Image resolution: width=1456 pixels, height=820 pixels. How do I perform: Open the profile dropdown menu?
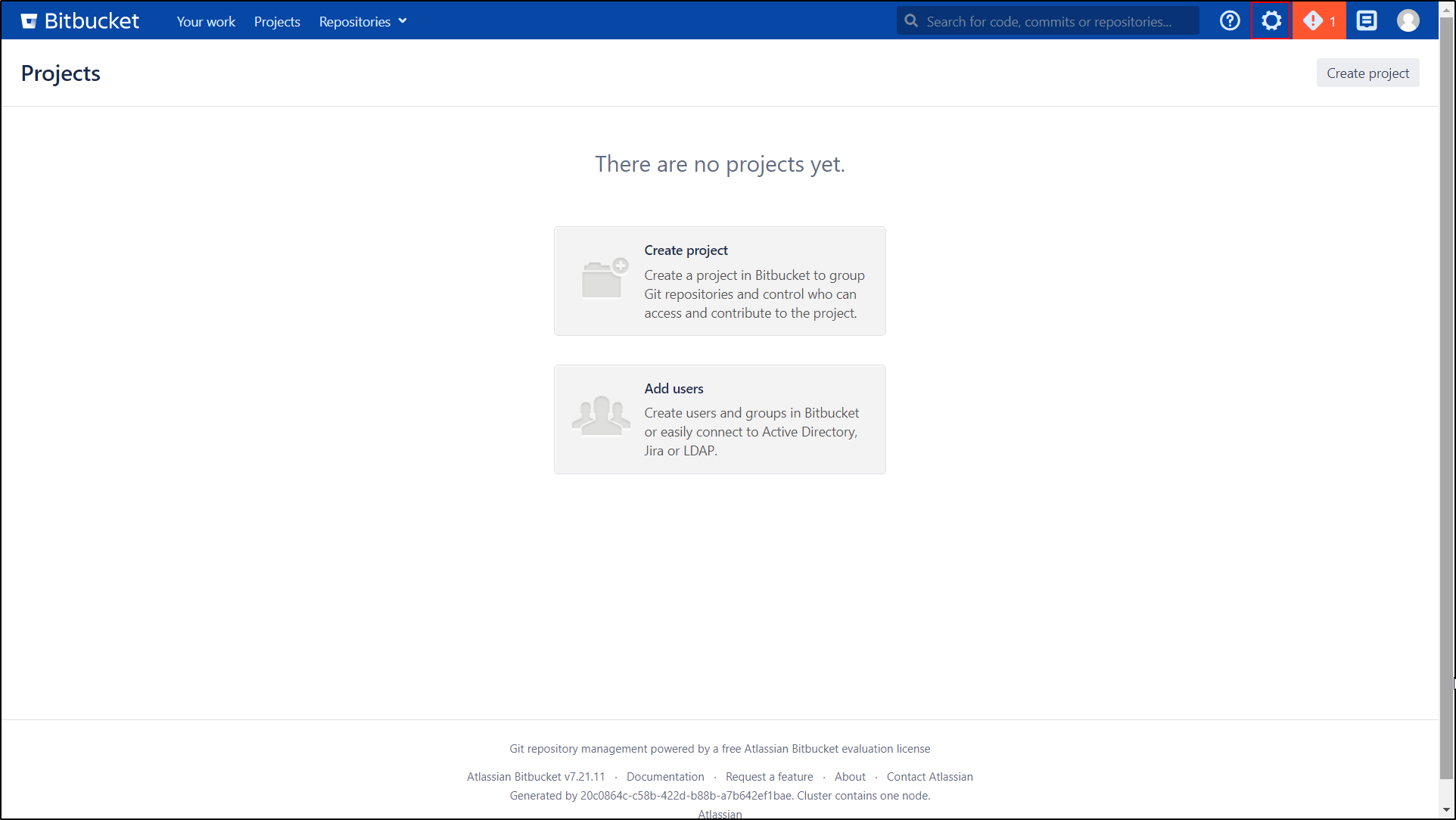click(x=1408, y=20)
